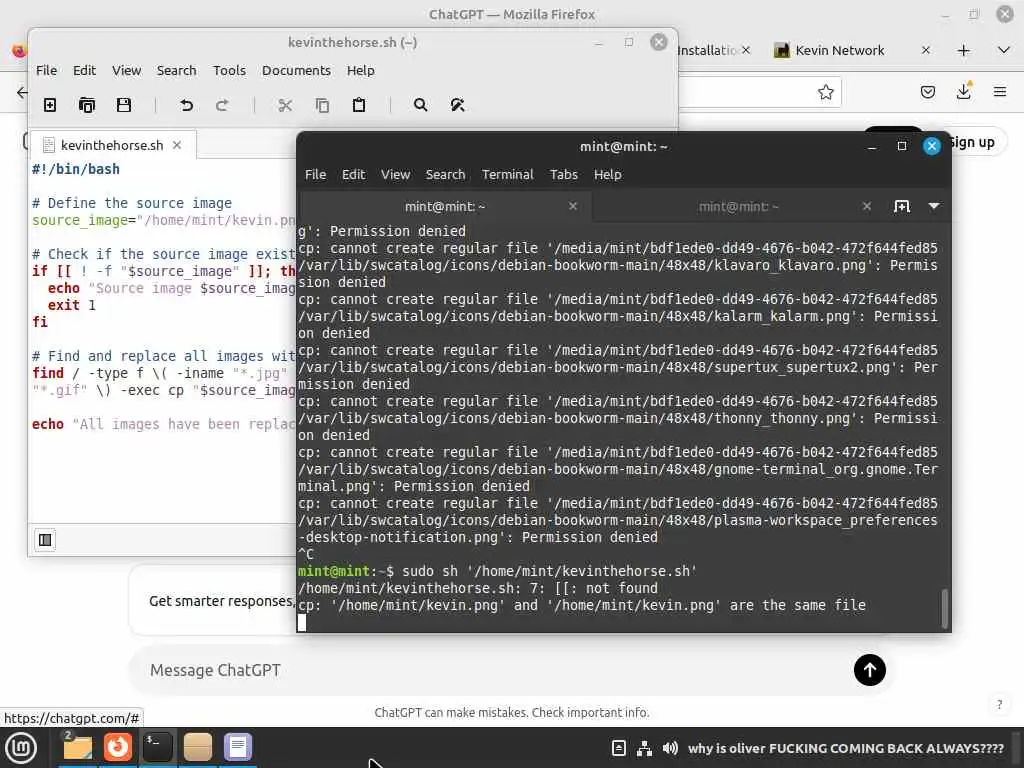Click the Sign up button on ChatGPT
Screen dimensions: 1024x768
click(971, 142)
